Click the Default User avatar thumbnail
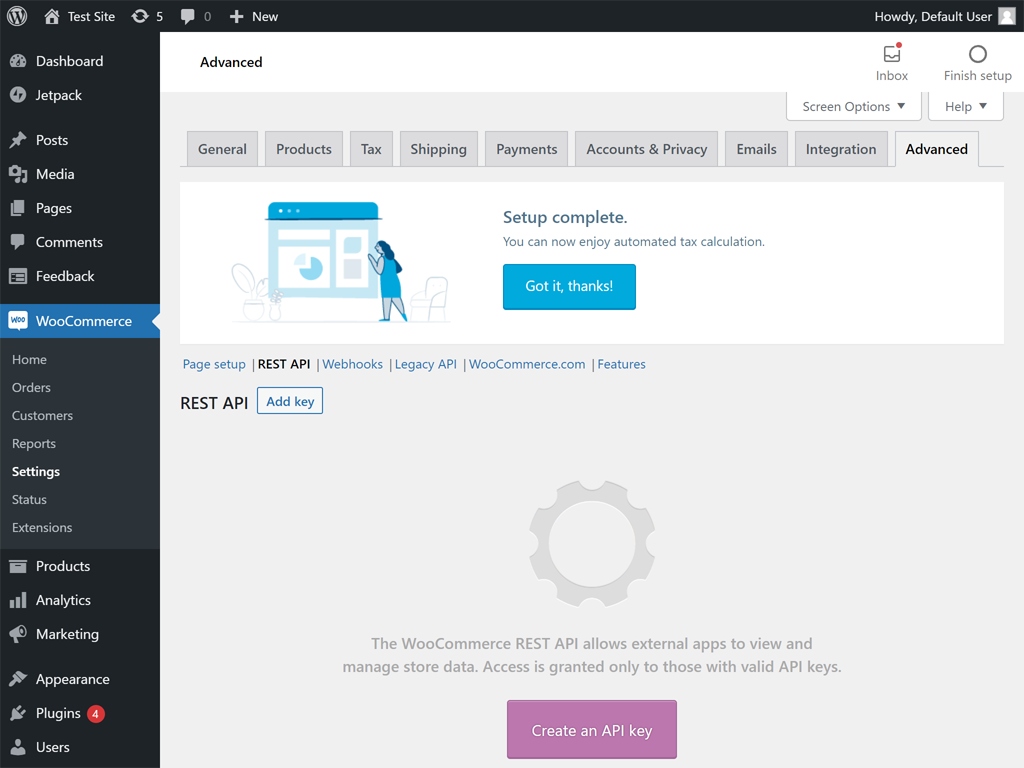 1006,16
